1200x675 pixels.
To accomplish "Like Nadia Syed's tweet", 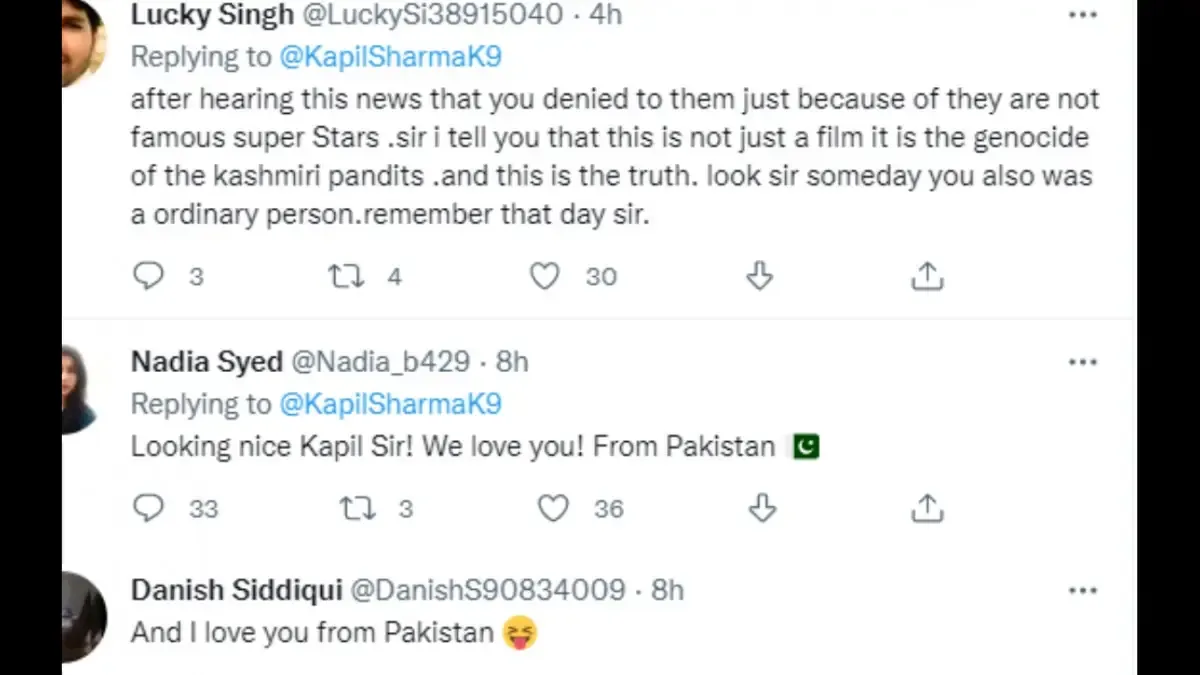I will (553, 508).
